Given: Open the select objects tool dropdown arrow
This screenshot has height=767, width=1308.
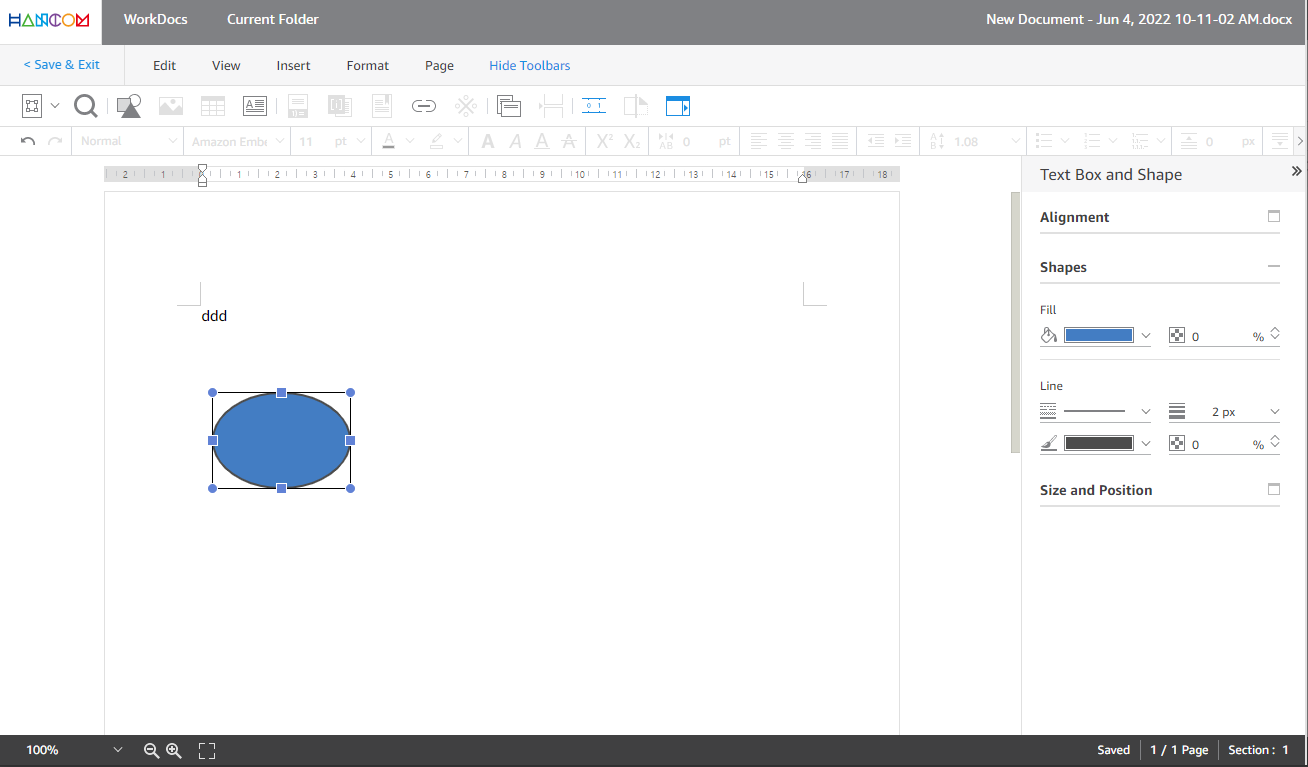Looking at the screenshot, I should 55,105.
